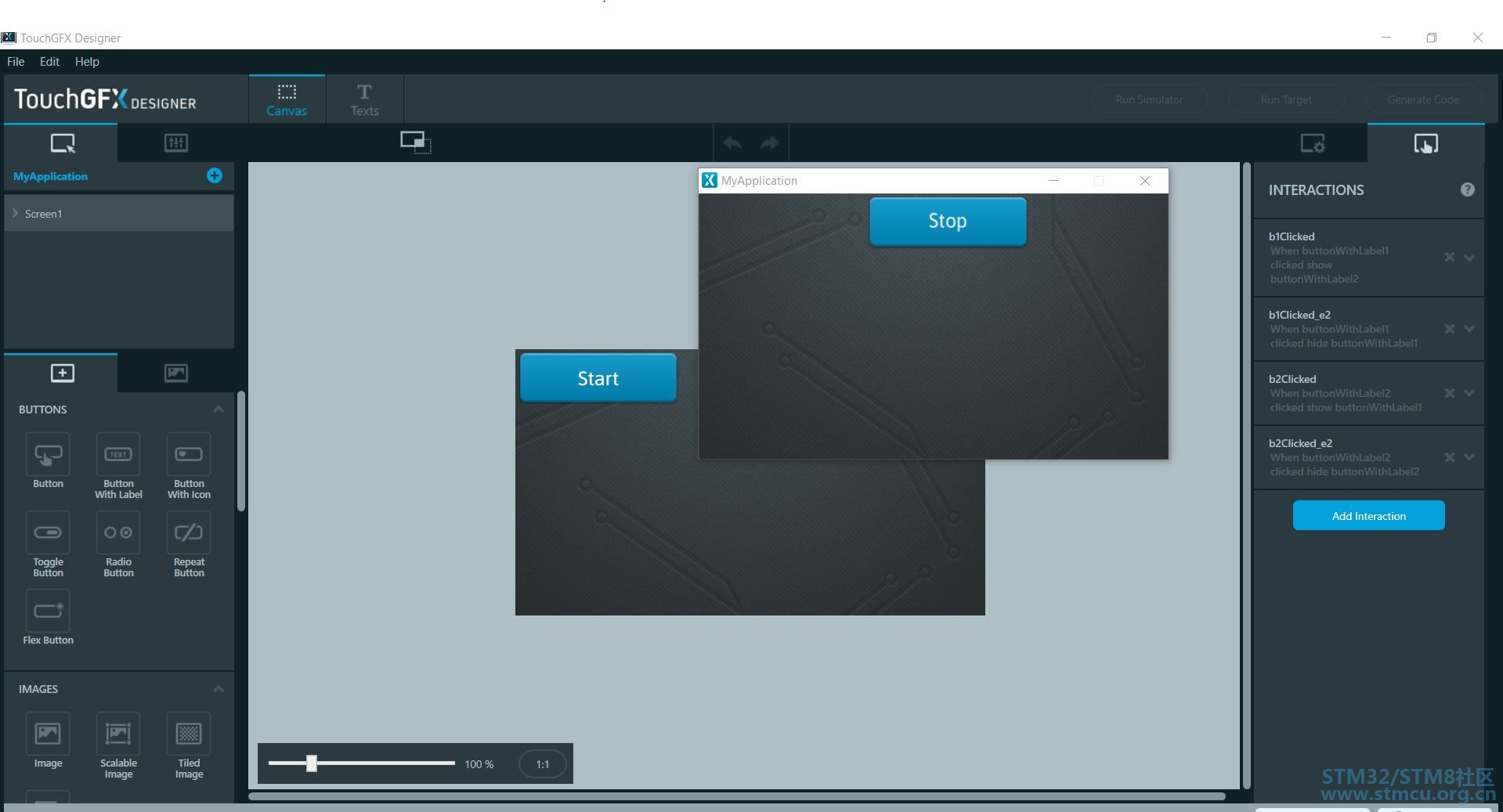The height and width of the screenshot is (812, 1503).
Task: Delete the b2Clicked_e2 interaction
Action: (x=1450, y=457)
